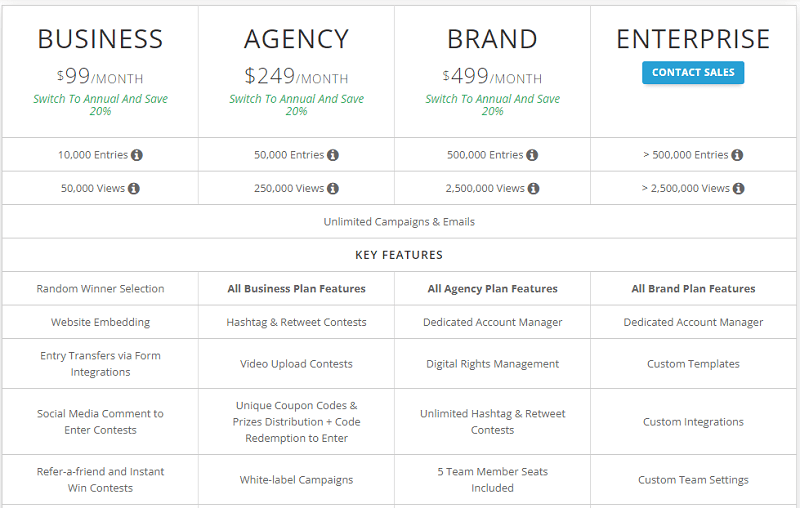Click info icon beside > 500,000 Entries
800x508 pixels.
pyautogui.click(x=737, y=155)
